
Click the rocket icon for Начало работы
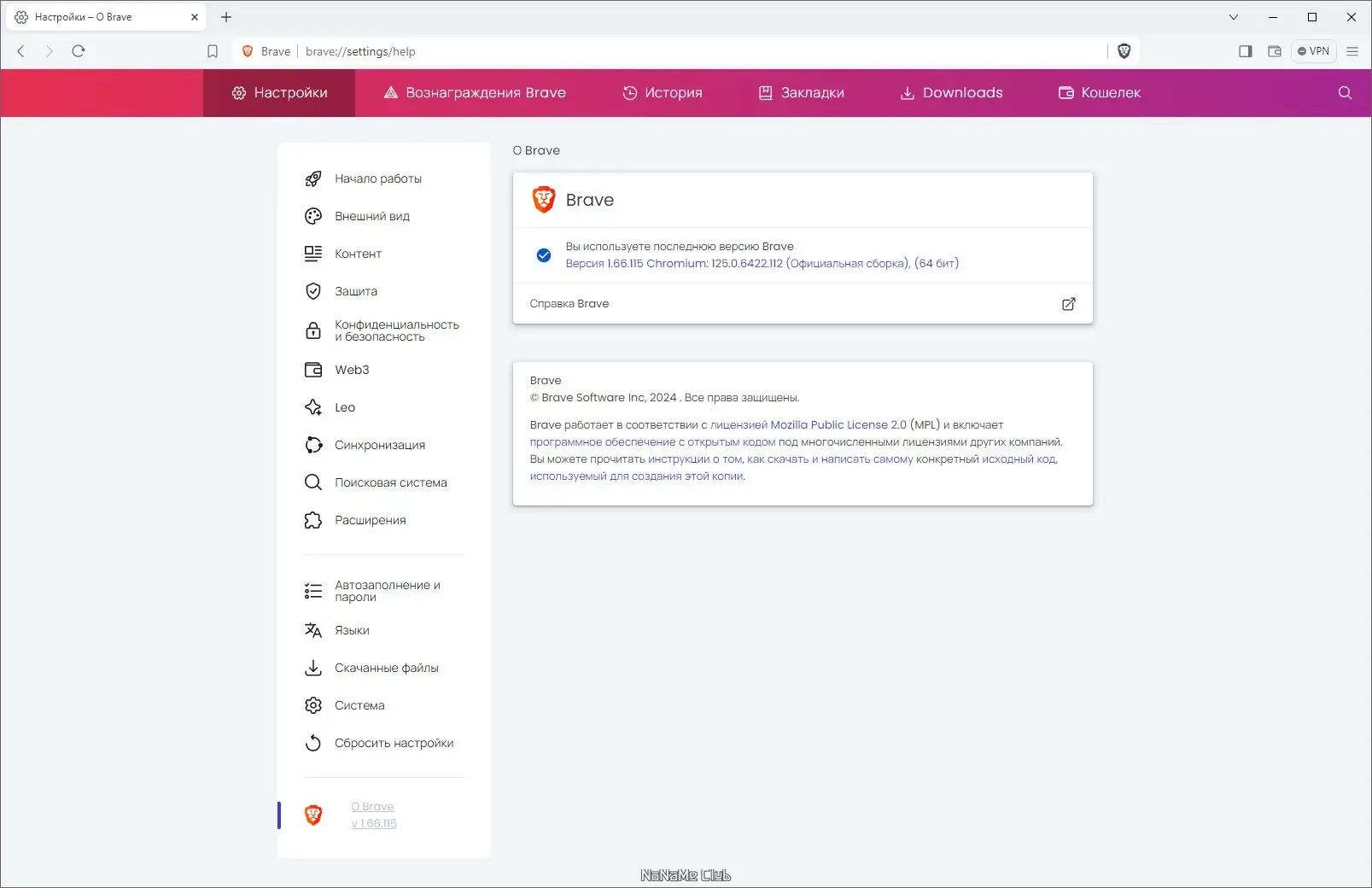[x=313, y=178]
